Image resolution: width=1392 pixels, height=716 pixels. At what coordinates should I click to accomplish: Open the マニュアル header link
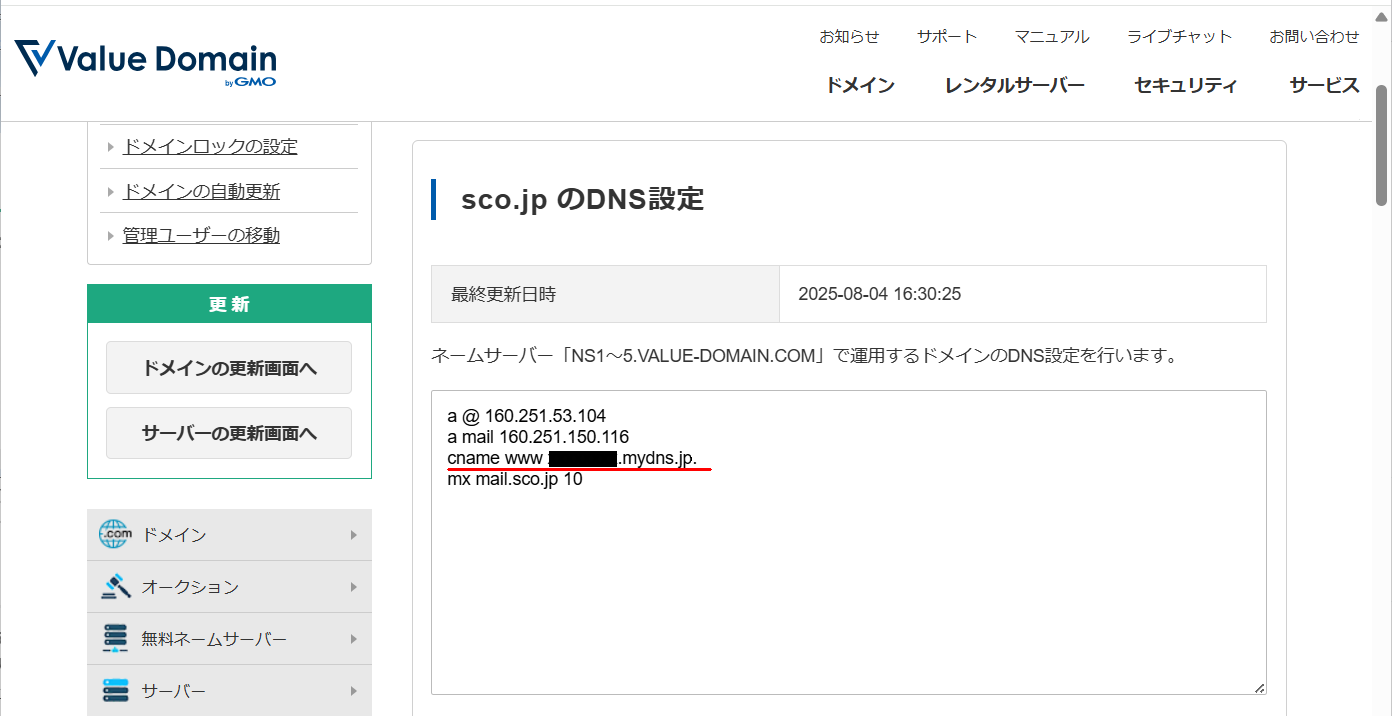(x=1052, y=36)
